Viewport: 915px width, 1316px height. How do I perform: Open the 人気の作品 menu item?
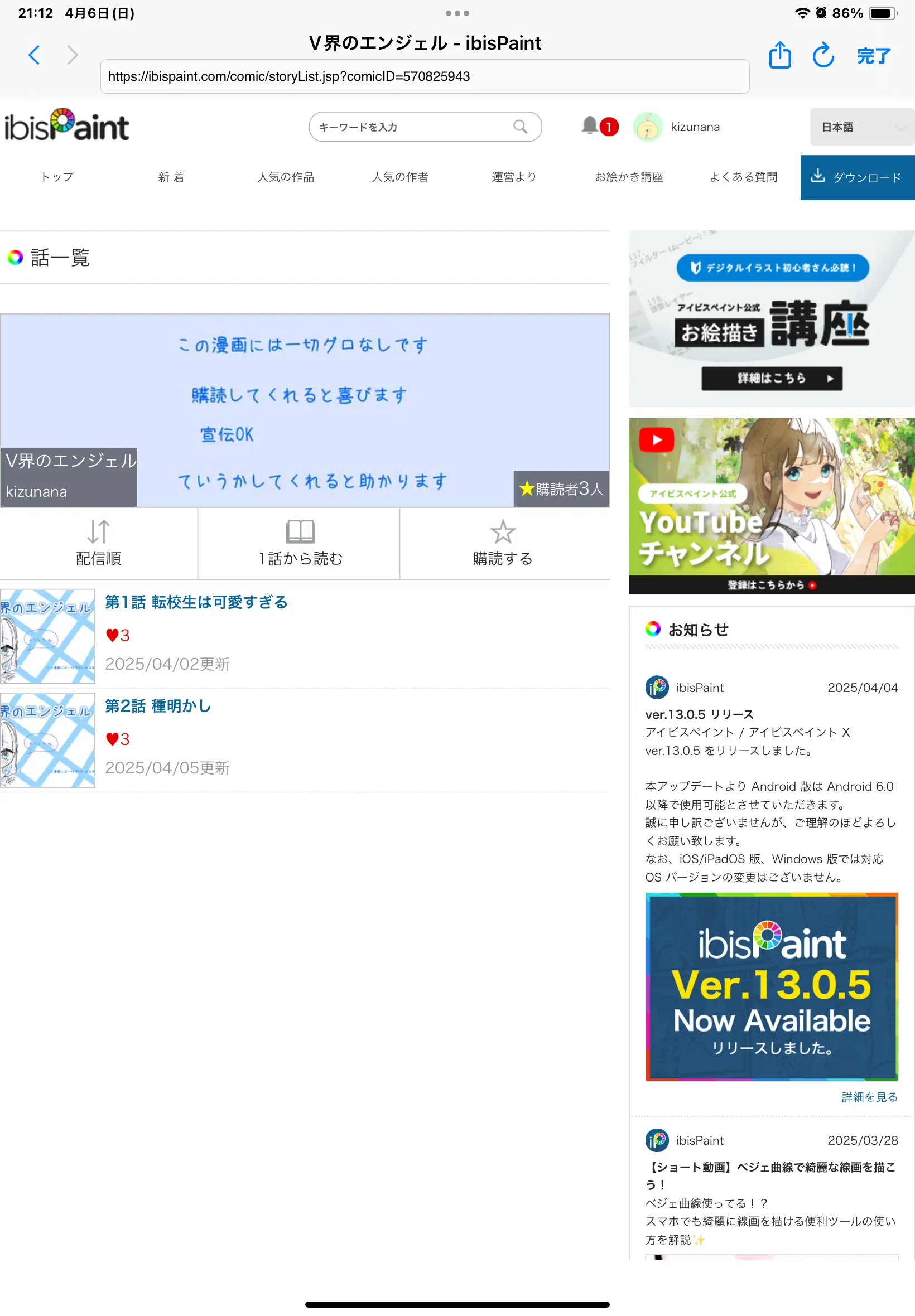[x=286, y=177]
